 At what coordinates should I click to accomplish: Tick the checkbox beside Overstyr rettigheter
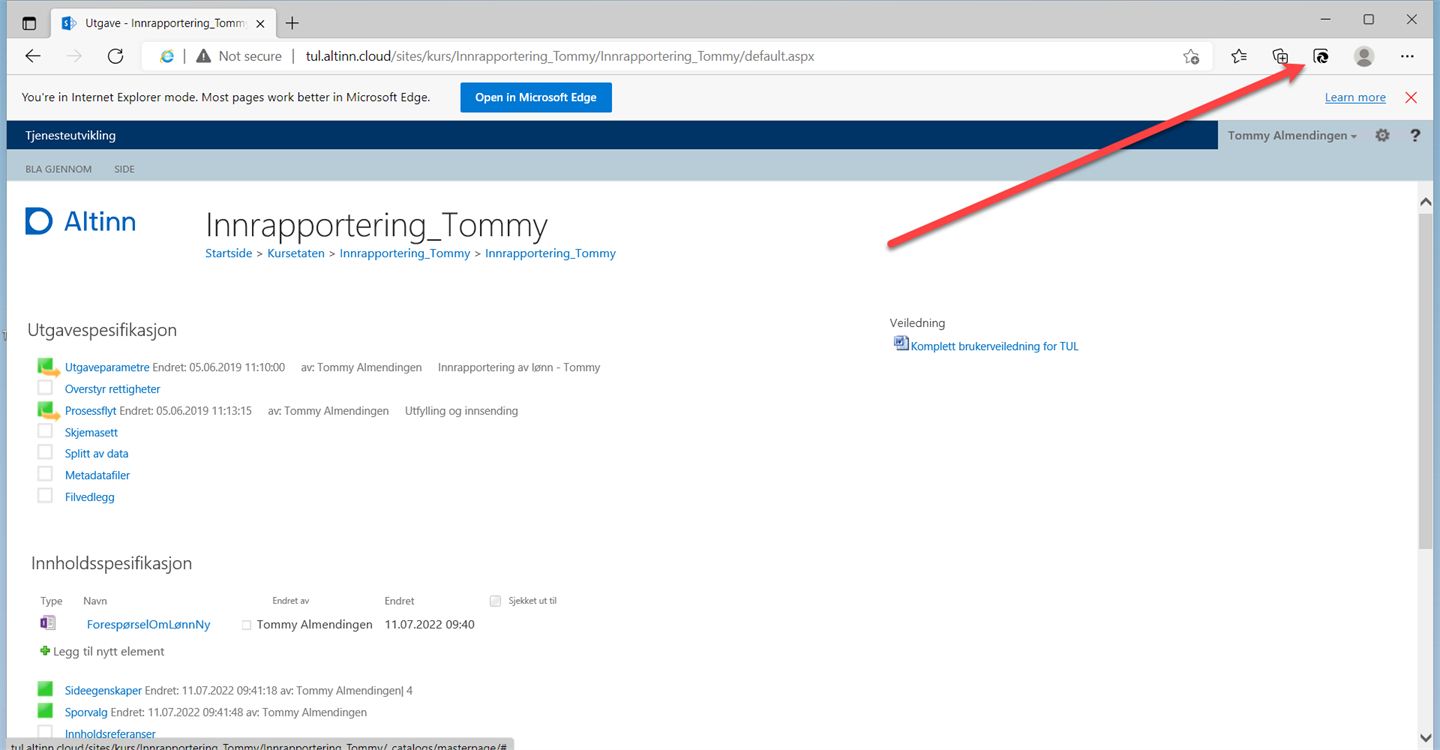click(x=45, y=387)
